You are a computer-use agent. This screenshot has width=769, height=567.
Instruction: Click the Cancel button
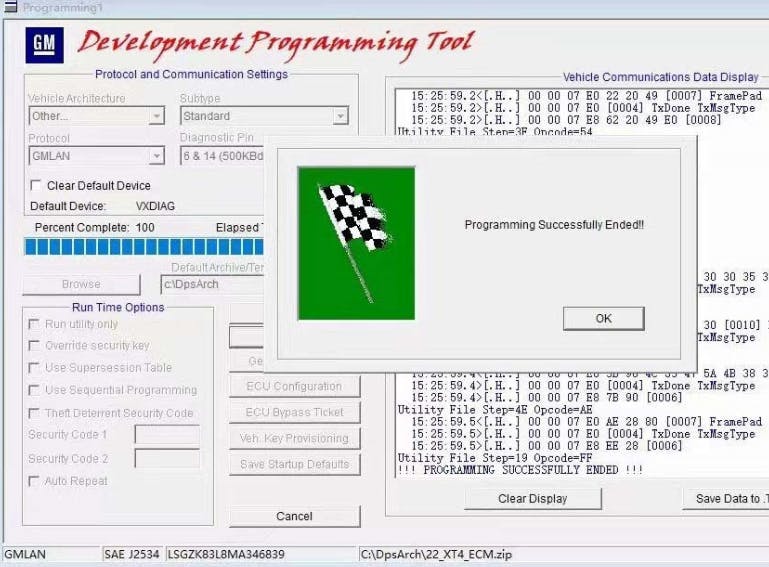(294, 516)
